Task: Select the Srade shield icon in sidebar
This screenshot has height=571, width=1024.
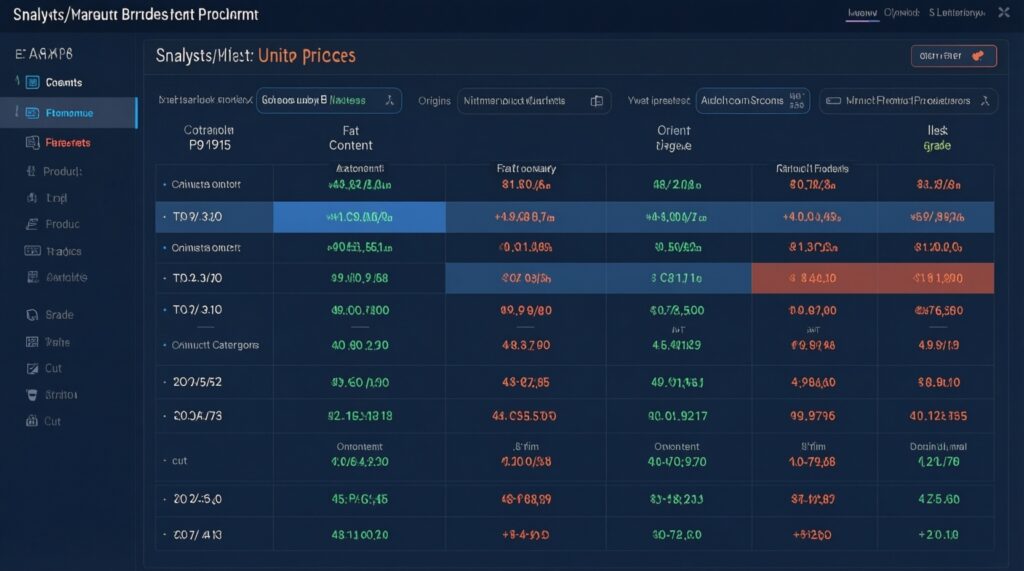Action: tap(31, 315)
